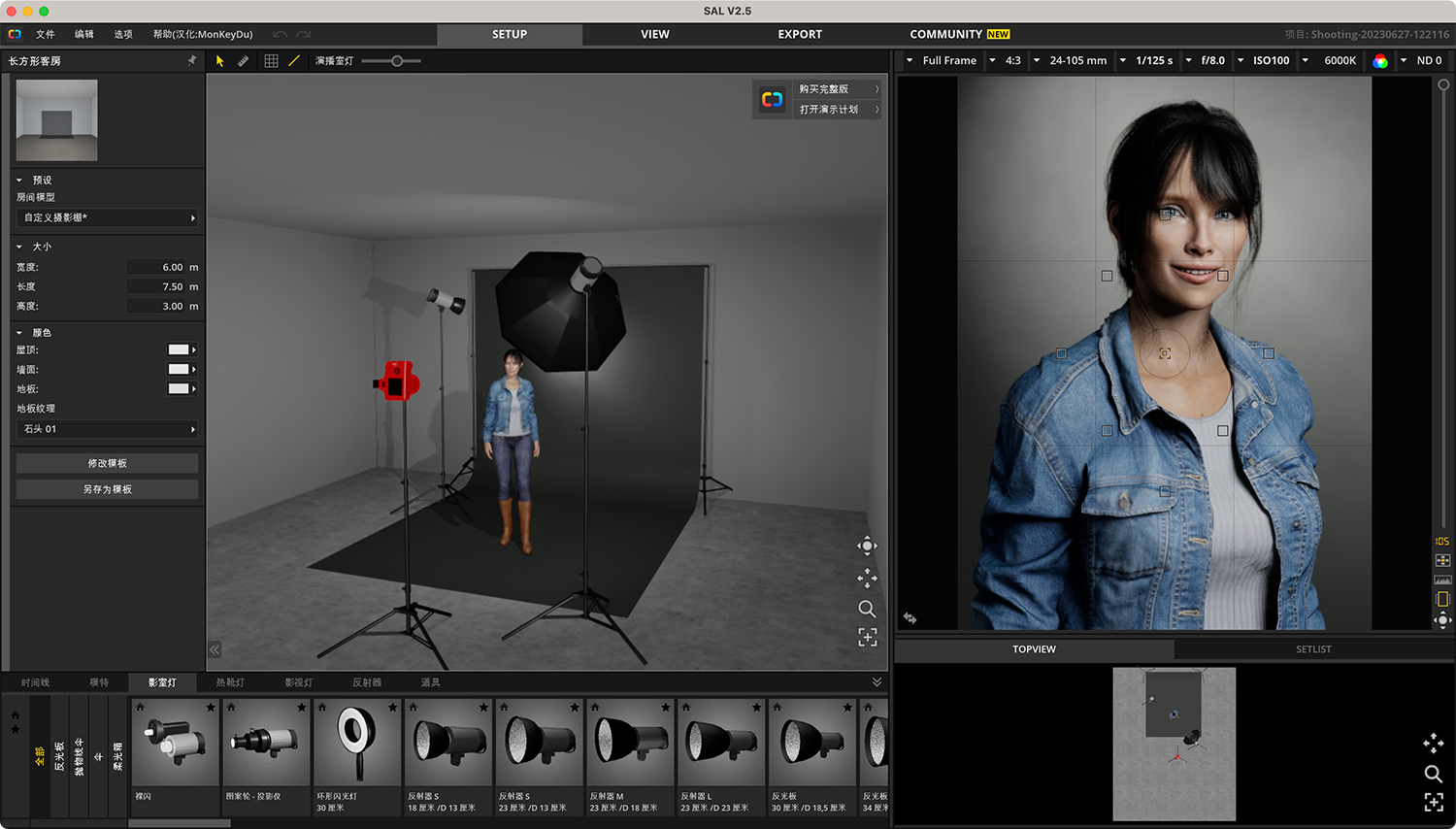Screen dimensions: 1456x829
Task: Click the orbit camera navigation icon
Action: pos(867,546)
